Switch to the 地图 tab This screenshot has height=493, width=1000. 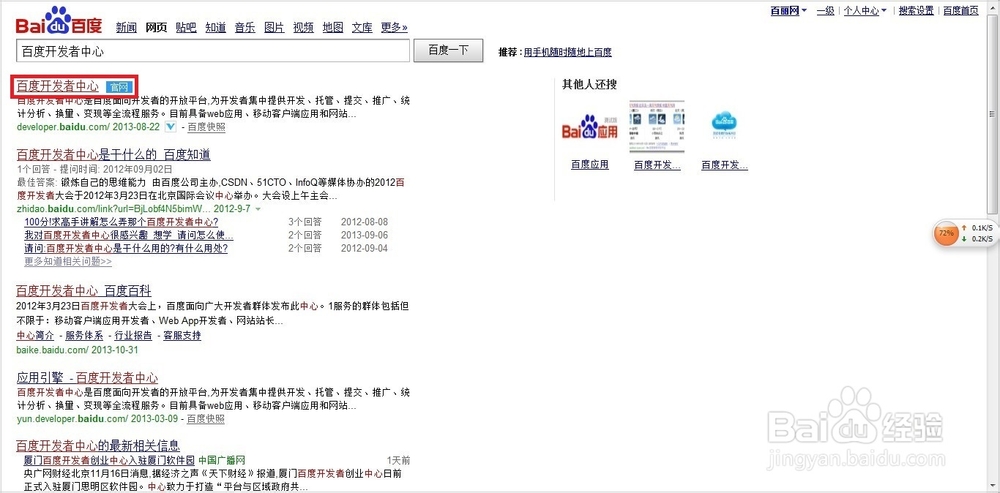coord(333,27)
